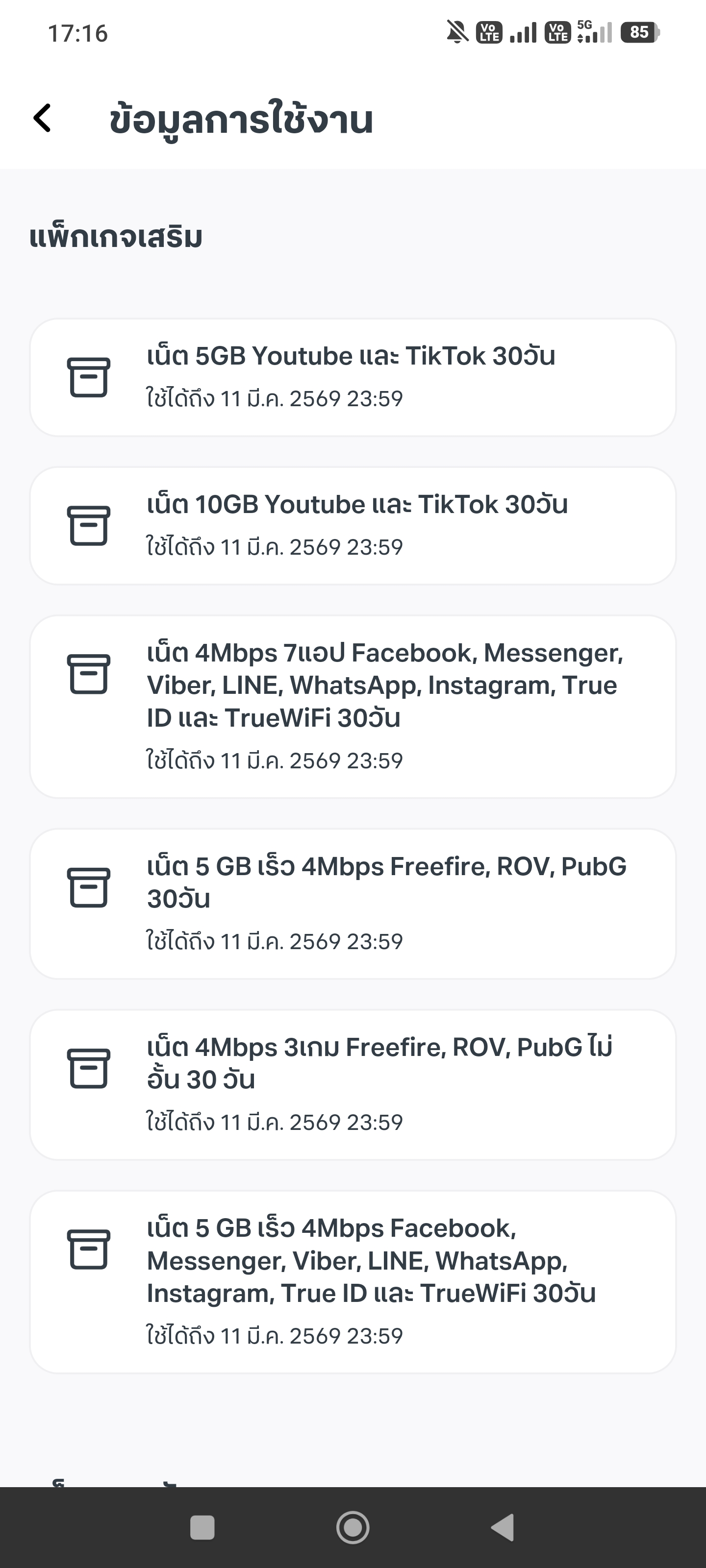Tap the muted notification bell icon
The width and height of the screenshot is (706, 1568).
pos(457,32)
